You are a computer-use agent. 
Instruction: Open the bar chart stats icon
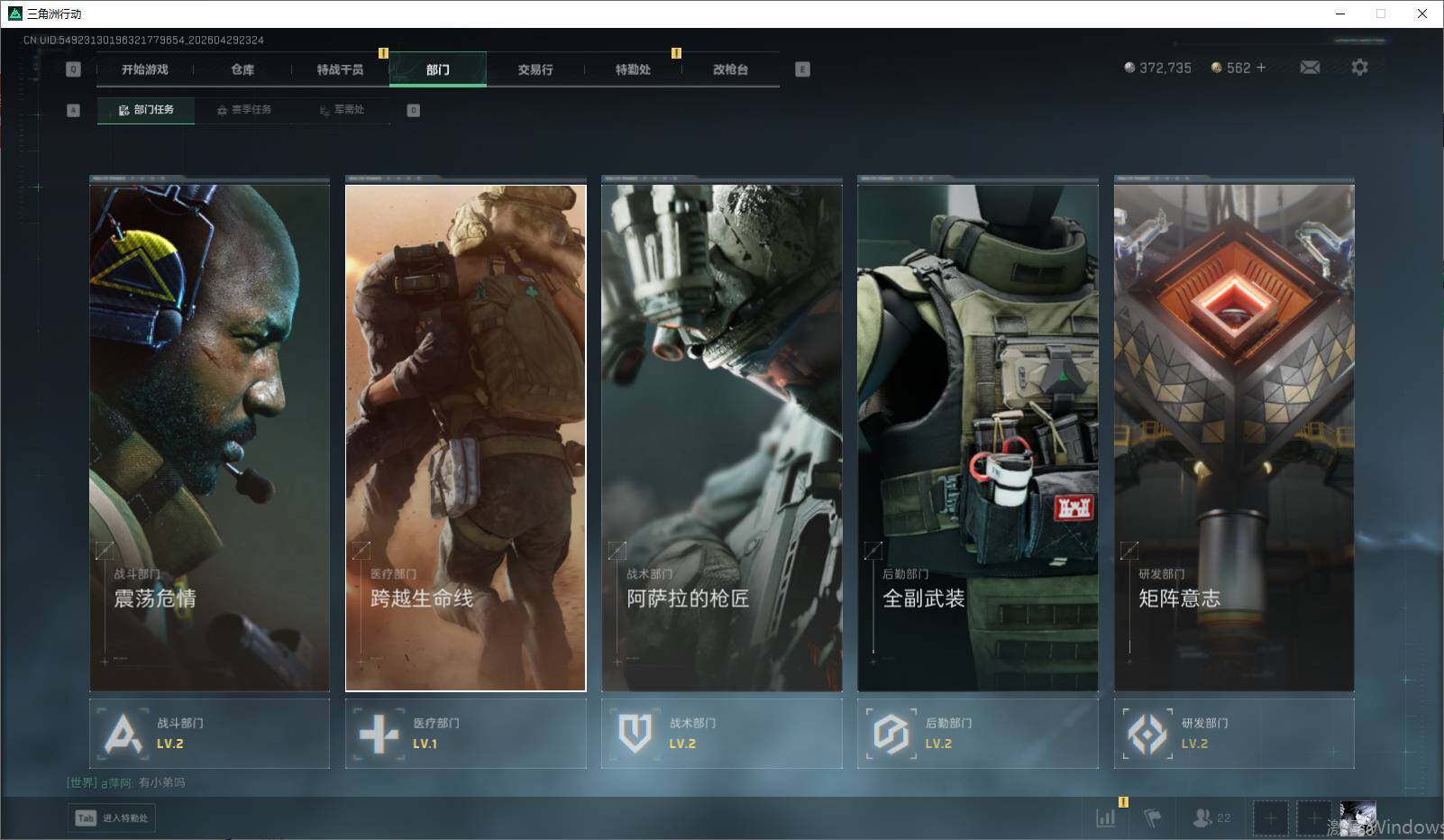point(1105,818)
